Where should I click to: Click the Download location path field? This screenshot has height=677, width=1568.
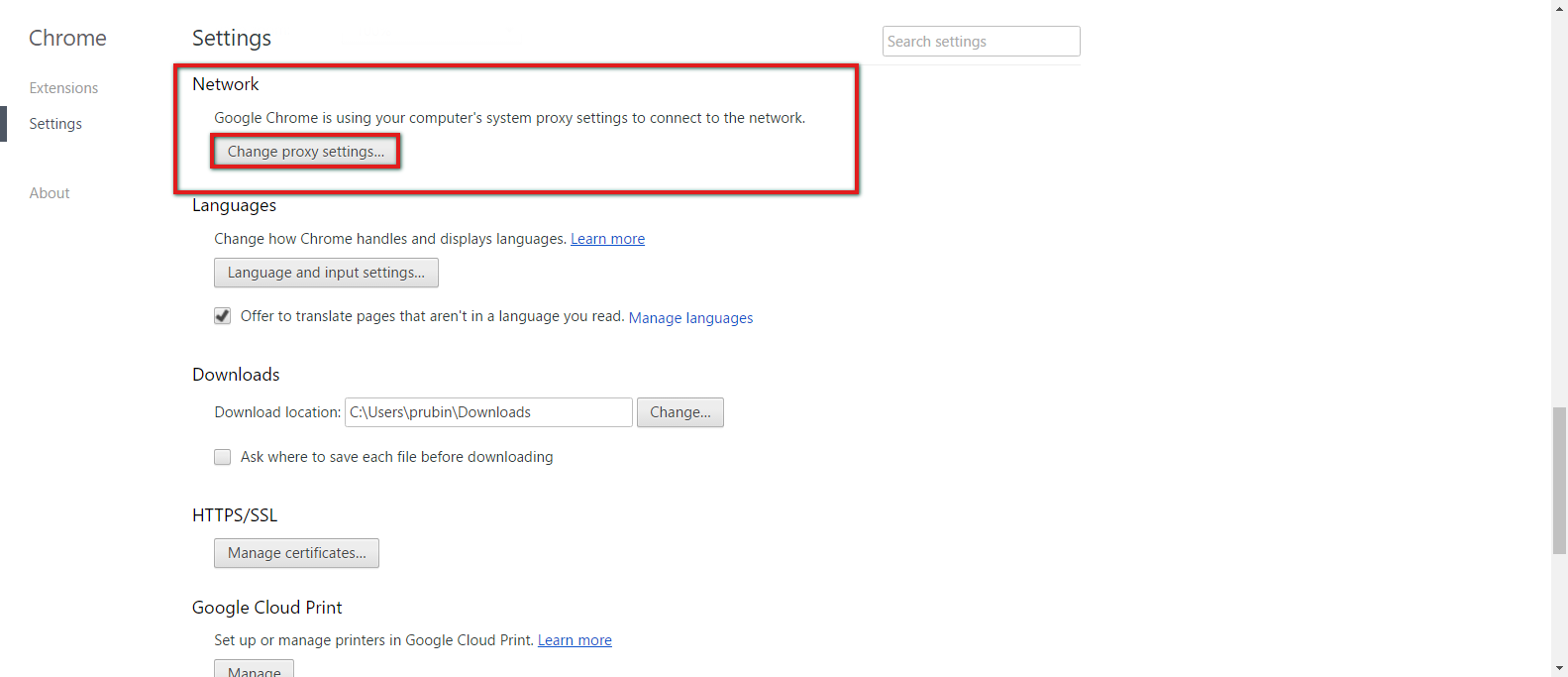pos(488,412)
